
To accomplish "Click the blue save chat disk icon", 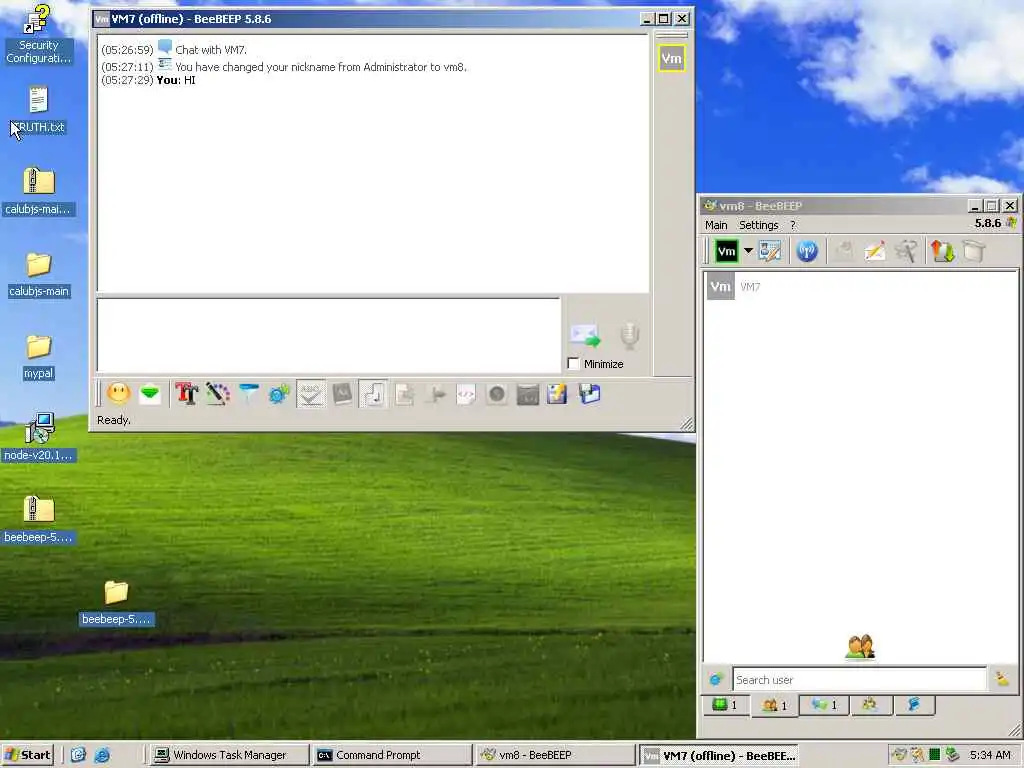I will coord(589,394).
